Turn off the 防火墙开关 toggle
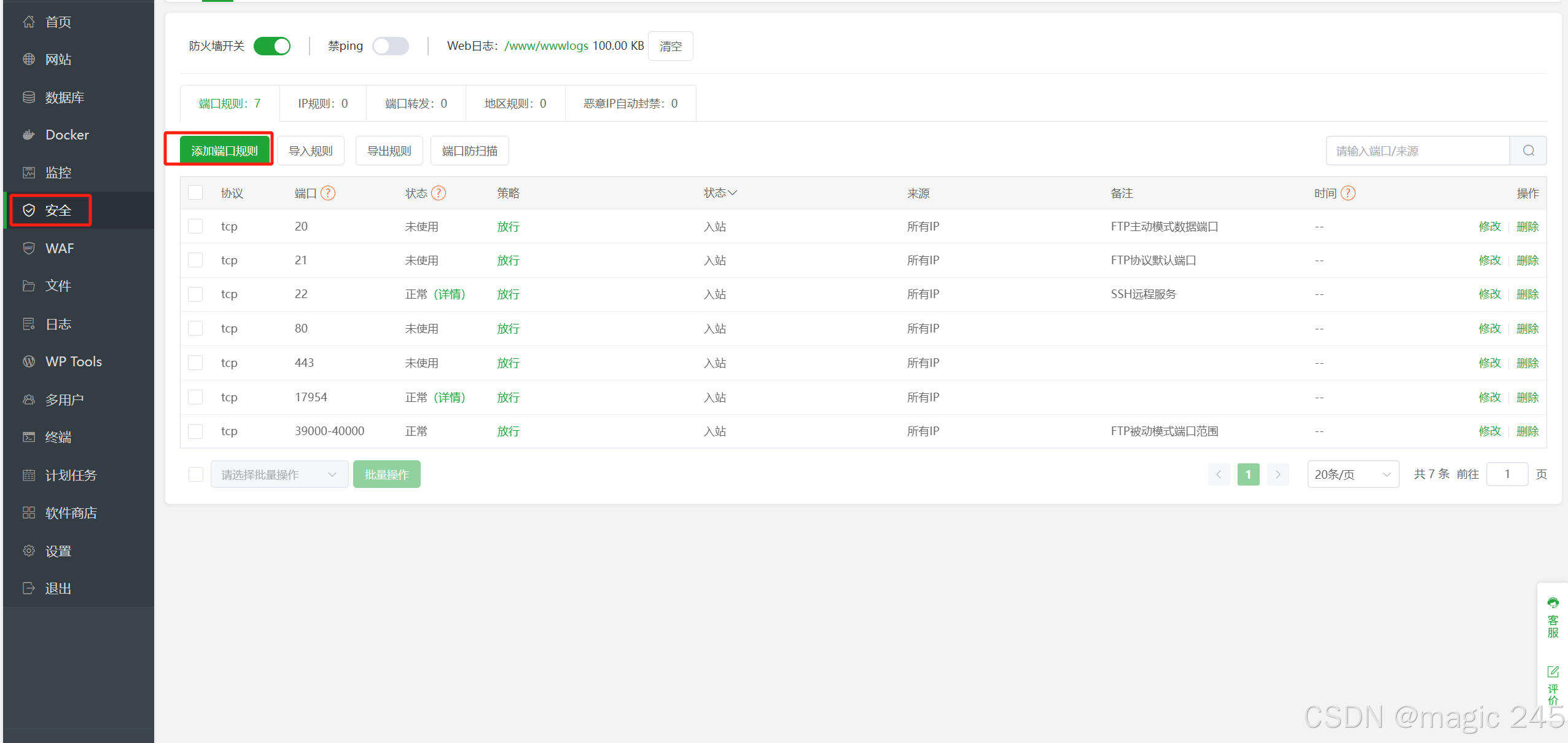 point(272,46)
